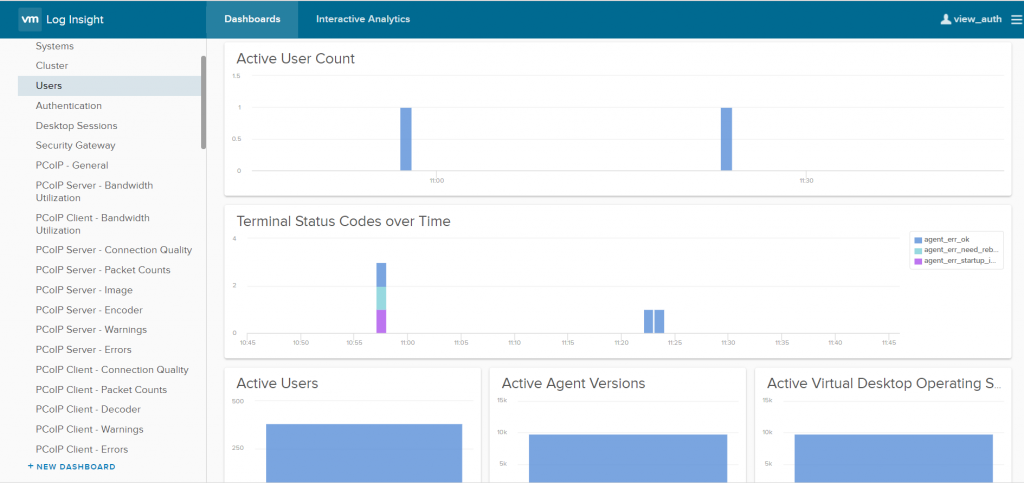The image size is (1024, 483).
Task: Click the agent_err_need_reb legend color swatch
Action: 918,251
